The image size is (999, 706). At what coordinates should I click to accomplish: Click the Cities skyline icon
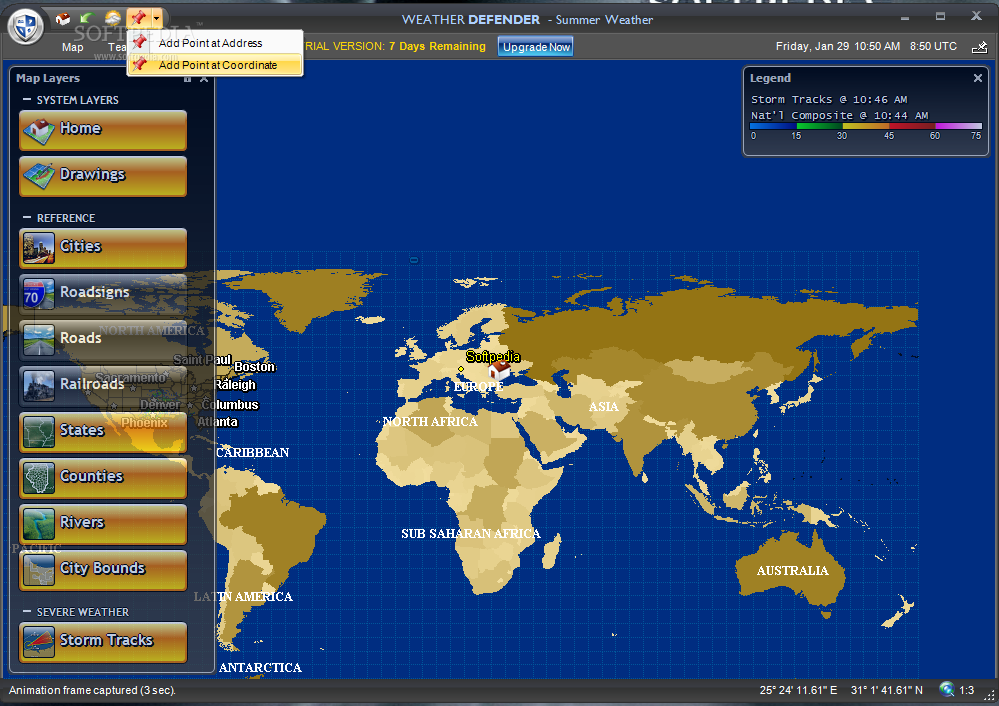(39, 249)
